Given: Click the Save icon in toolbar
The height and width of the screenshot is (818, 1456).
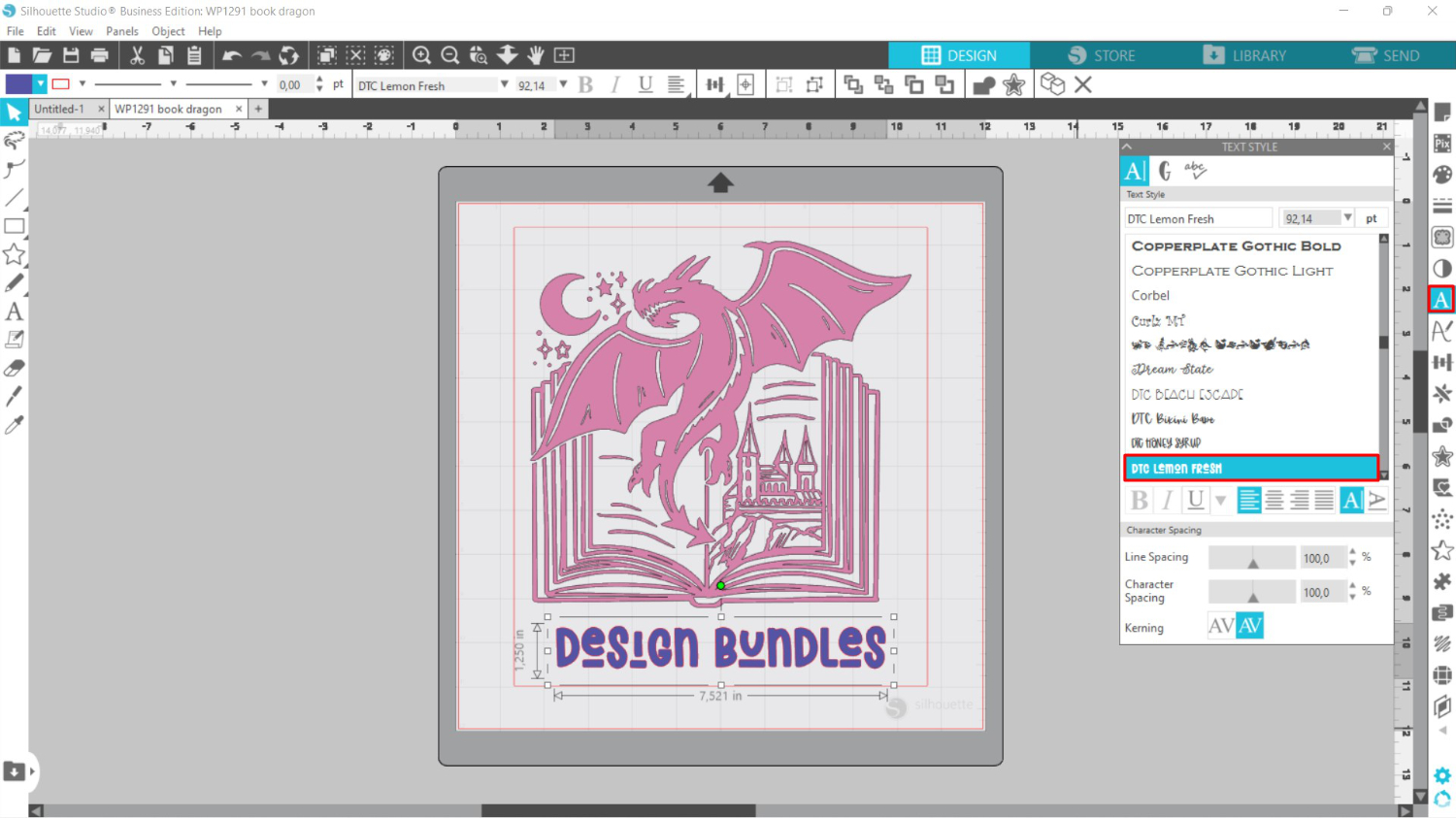Looking at the screenshot, I should coord(71,55).
